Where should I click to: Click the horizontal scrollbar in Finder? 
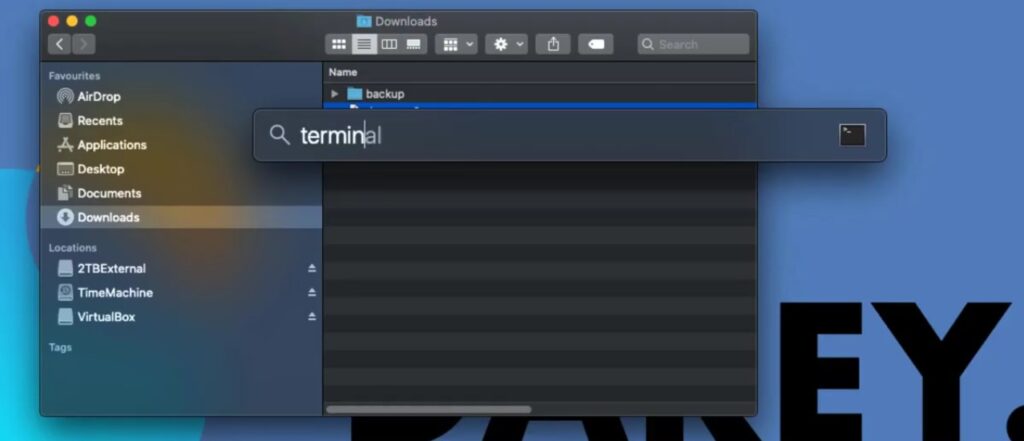tap(428, 410)
